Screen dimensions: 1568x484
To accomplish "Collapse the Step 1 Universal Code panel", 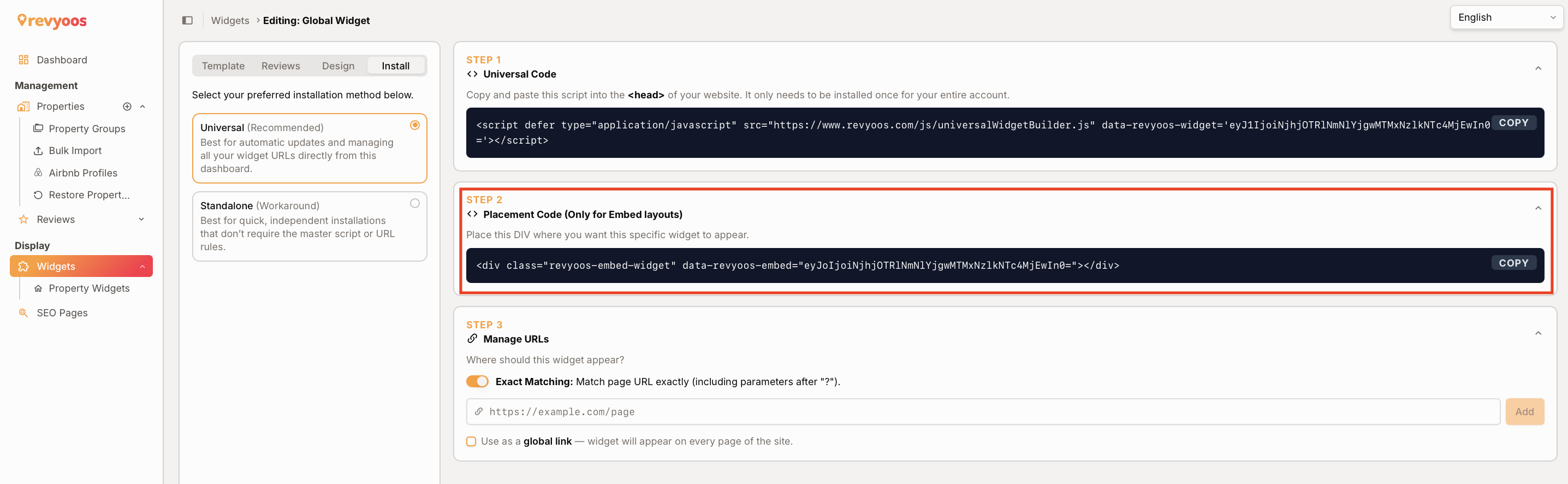I will click(1538, 68).
